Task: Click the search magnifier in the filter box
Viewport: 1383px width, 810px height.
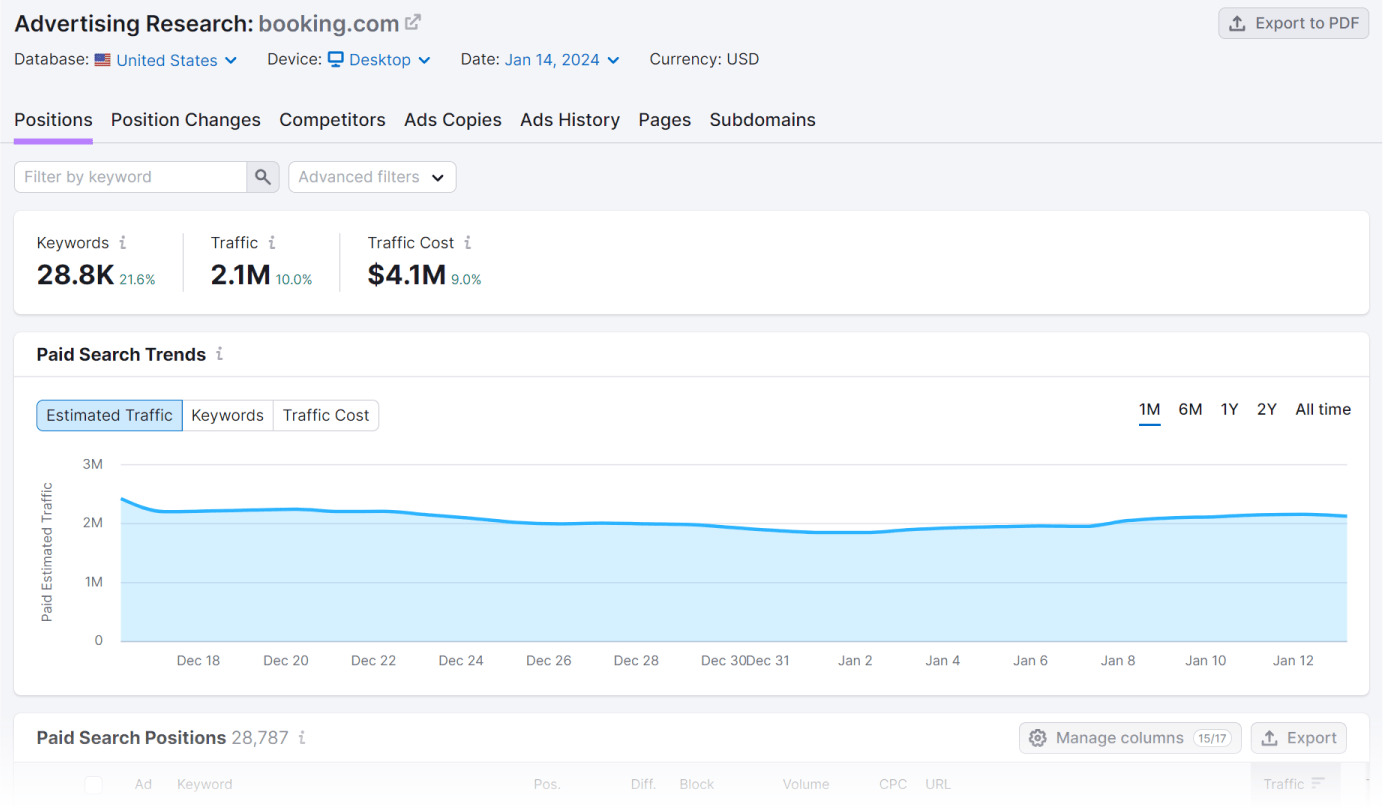Action: pyautogui.click(x=262, y=176)
